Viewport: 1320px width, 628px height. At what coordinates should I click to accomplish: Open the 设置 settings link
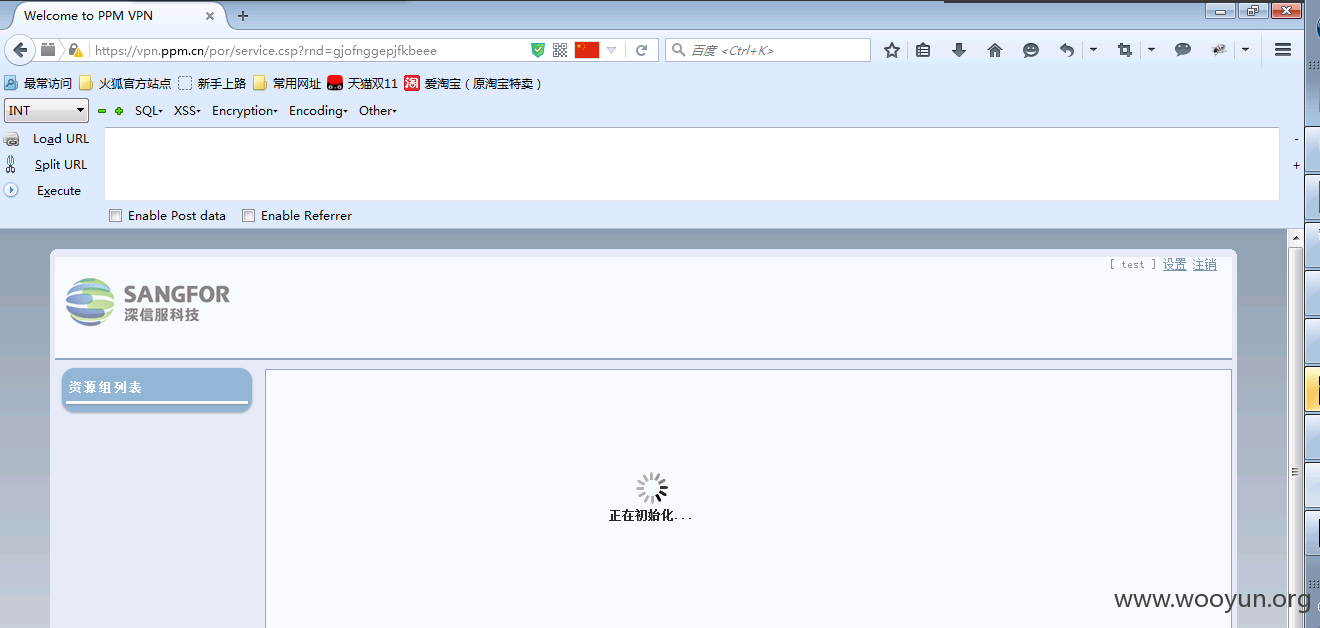(1174, 265)
